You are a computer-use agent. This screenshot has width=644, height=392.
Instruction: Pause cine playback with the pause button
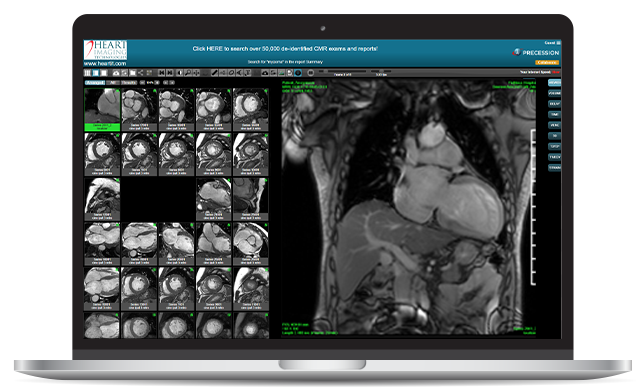pyautogui.click(x=310, y=73)
